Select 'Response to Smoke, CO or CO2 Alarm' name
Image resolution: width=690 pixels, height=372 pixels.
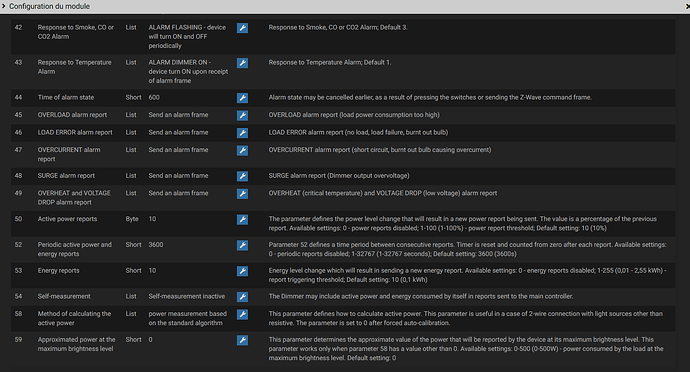click(76, 32)
